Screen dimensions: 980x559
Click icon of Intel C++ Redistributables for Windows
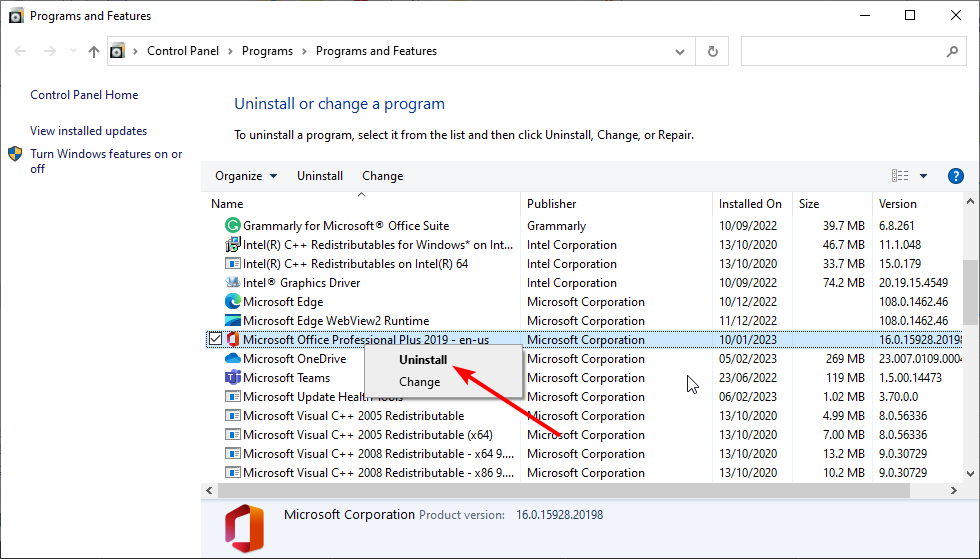click(x=232, y=244)
